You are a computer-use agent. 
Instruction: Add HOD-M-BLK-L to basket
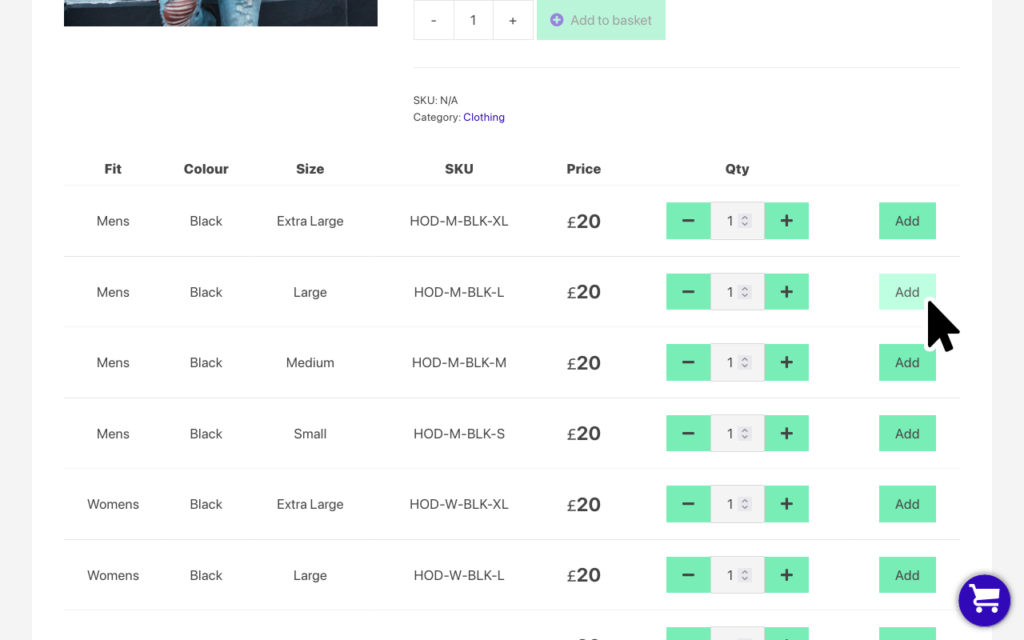pyautogui.click(x=907, y=292)
